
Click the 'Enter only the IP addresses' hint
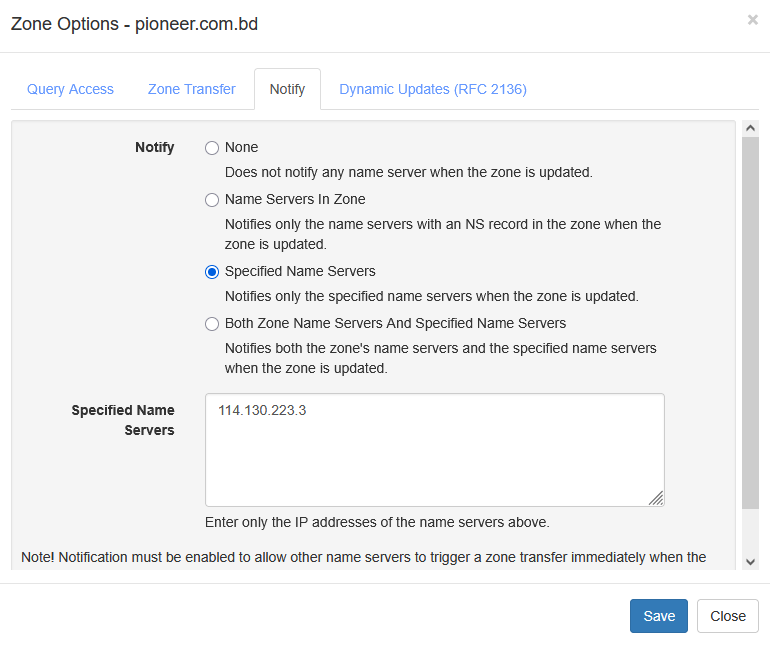(x=377, y=522)
